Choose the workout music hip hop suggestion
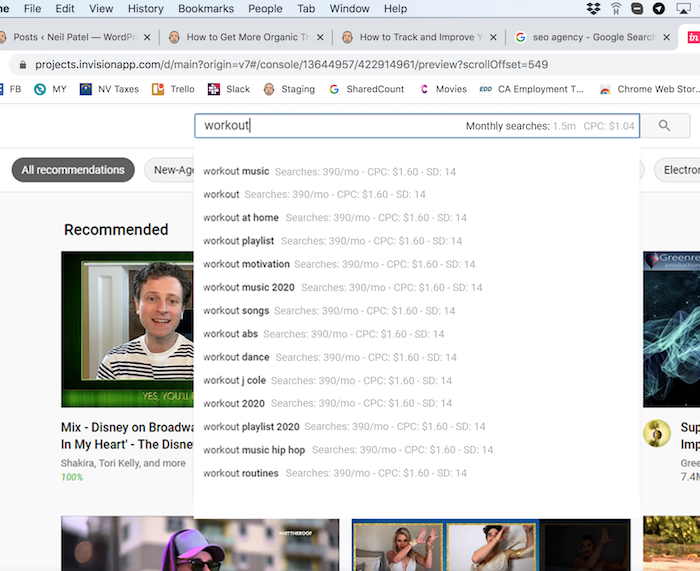Image resolution: width=700 pixels, height=571 pixels. (x=348, y=450)
